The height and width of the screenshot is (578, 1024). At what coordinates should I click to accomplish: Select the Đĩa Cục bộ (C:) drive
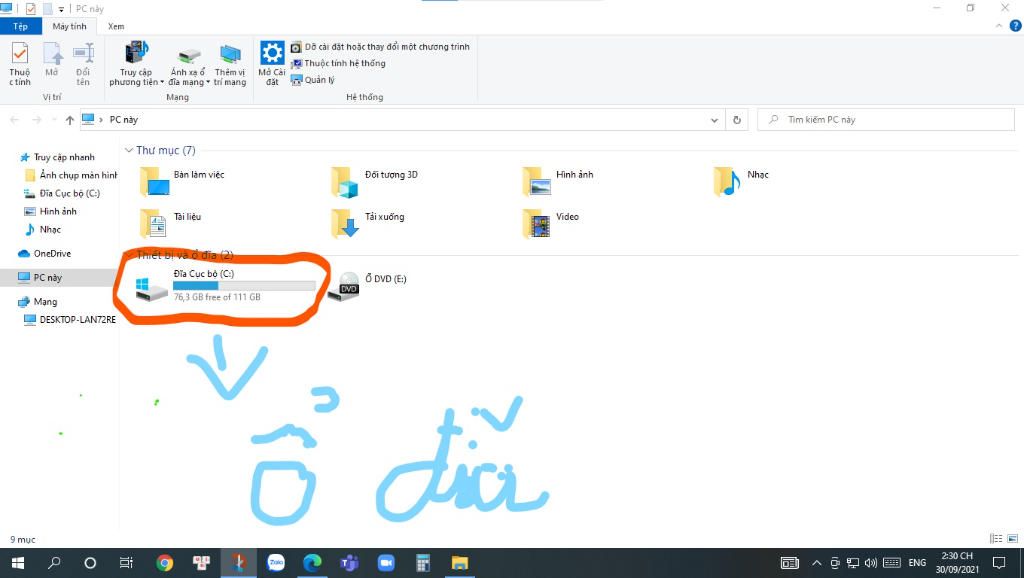coord(225,286)
